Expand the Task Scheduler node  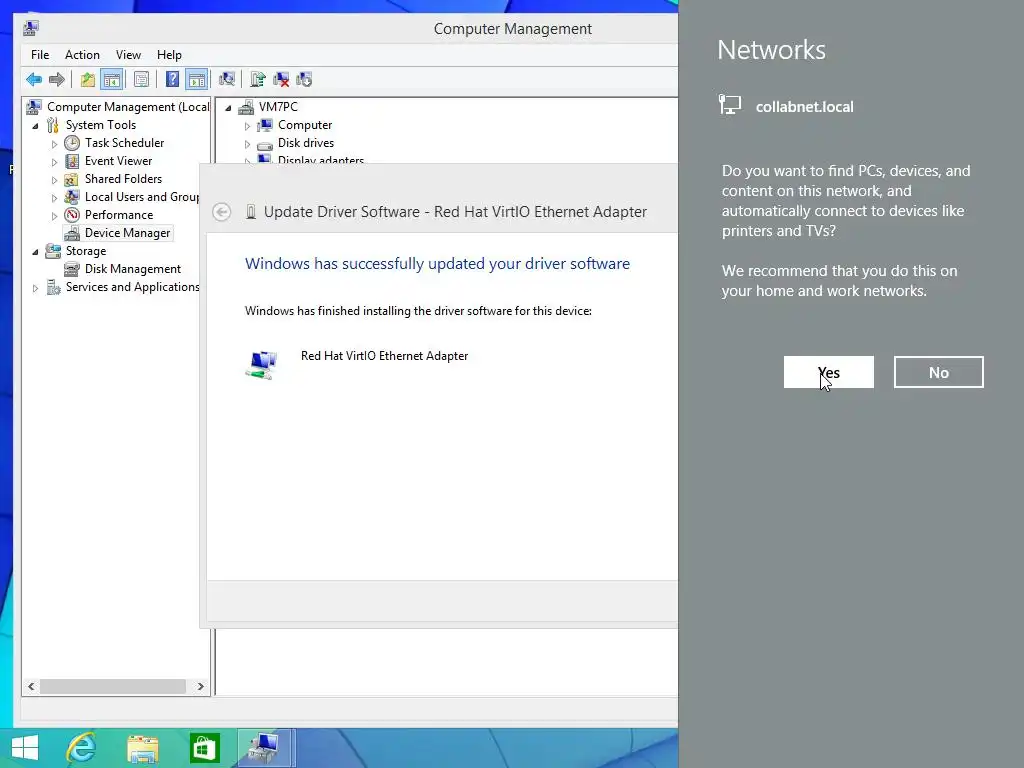(54, 144)
